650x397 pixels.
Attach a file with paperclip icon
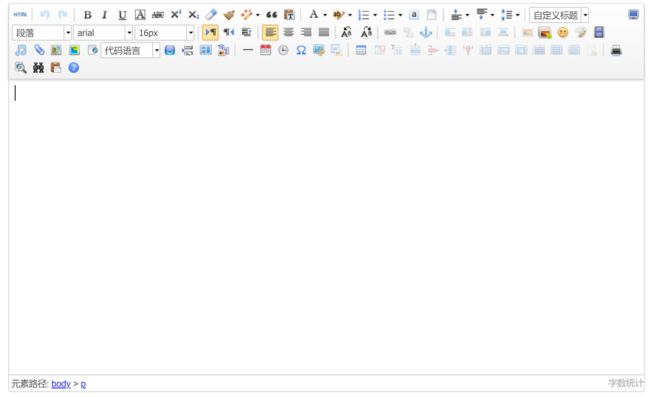coord(39,50)
